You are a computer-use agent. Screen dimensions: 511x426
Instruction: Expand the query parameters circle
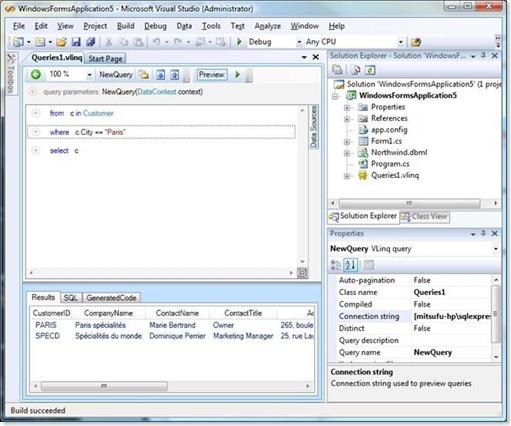pos(33,92)
